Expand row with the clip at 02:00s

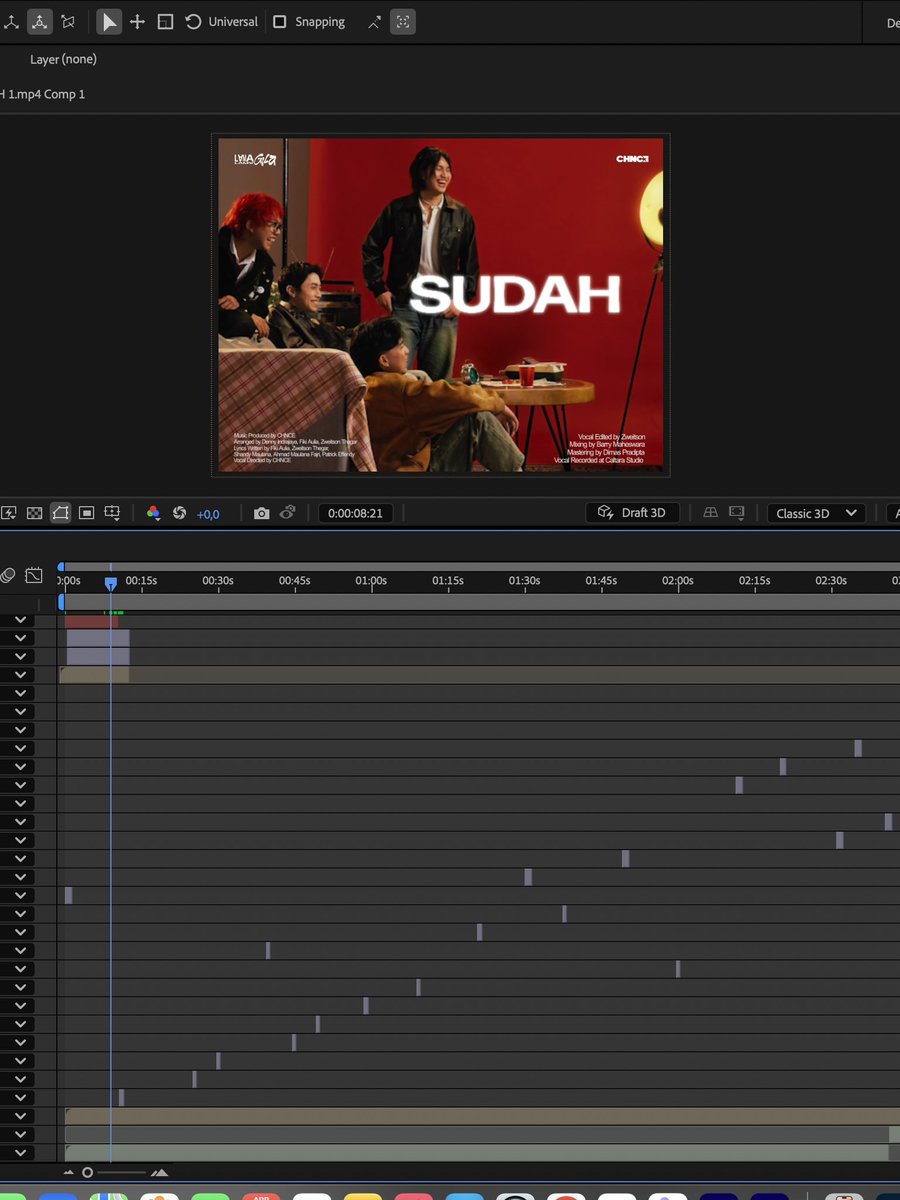click(x=19, y=969)
